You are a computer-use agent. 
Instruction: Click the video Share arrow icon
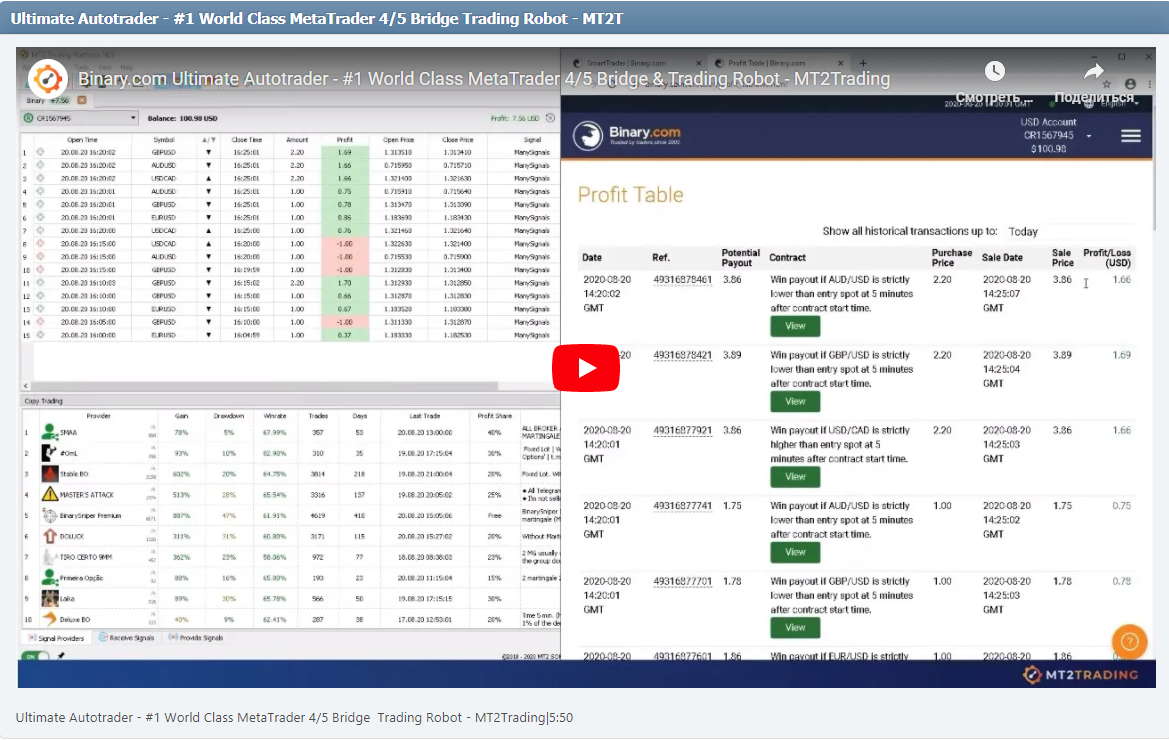click(x=1094, y=71)
